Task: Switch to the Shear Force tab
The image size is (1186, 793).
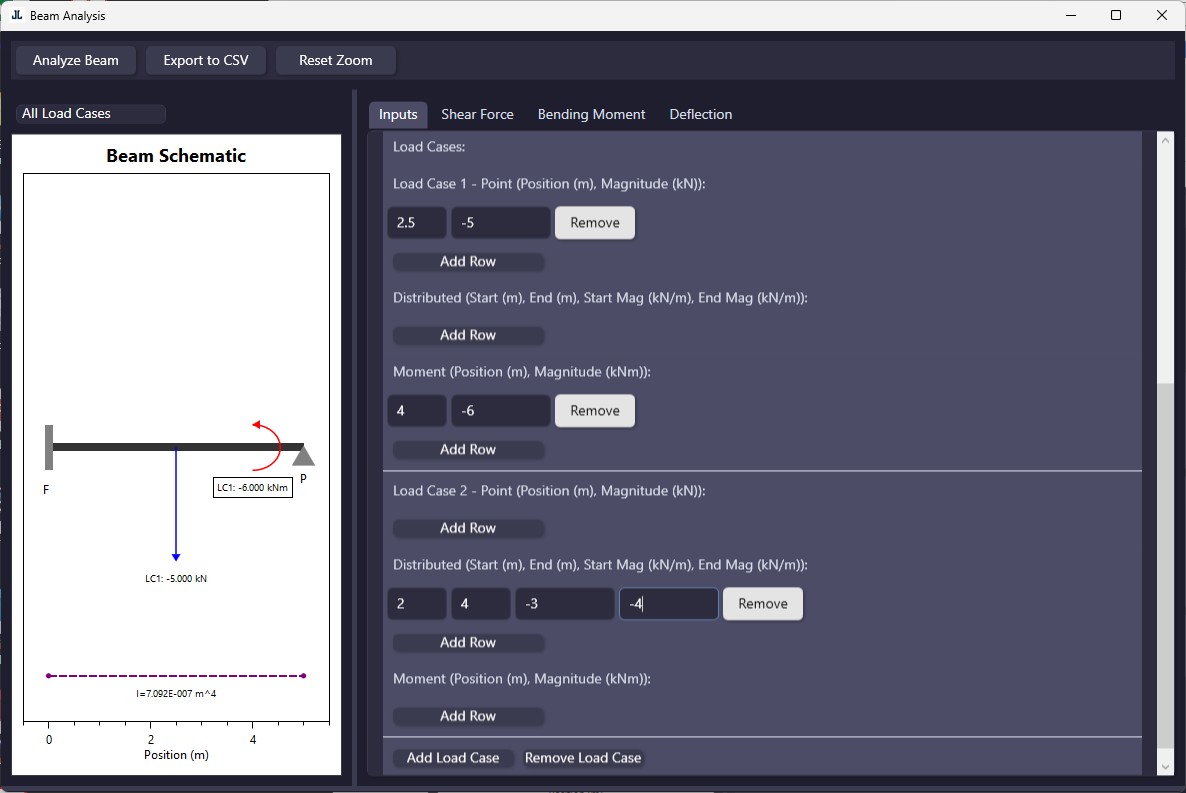Action: 477,115
